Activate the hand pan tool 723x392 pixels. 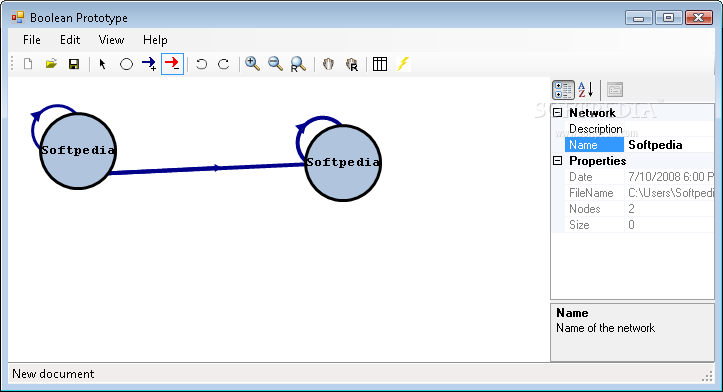328,64
